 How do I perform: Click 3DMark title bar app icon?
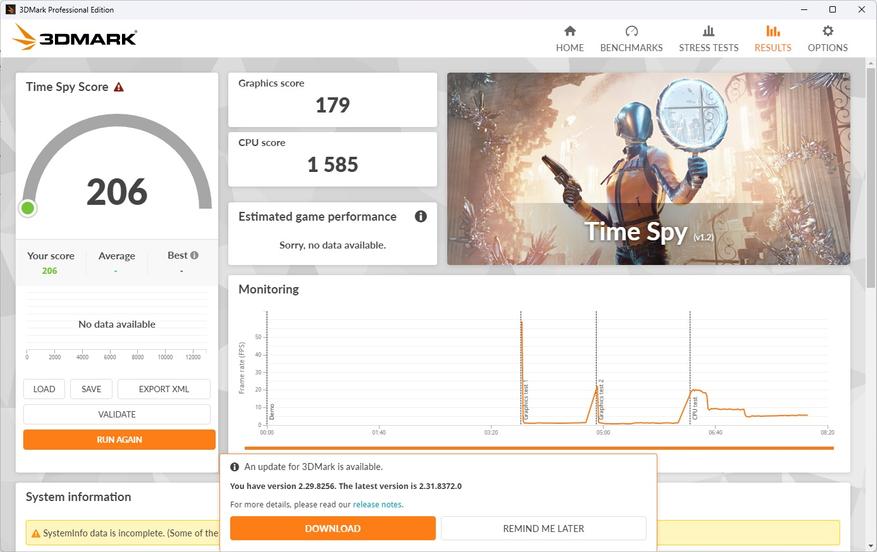(10, 10)
